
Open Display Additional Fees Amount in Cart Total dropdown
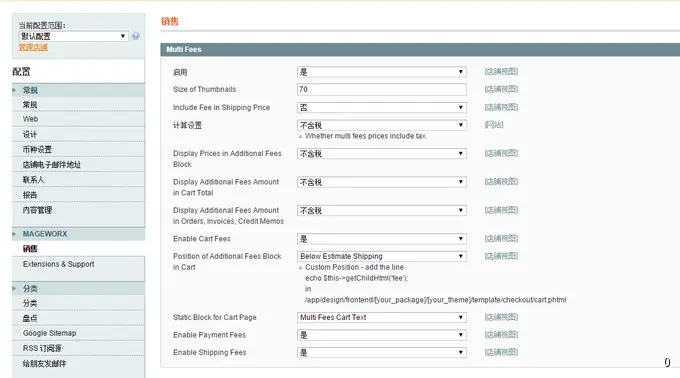tap(382, 182)
